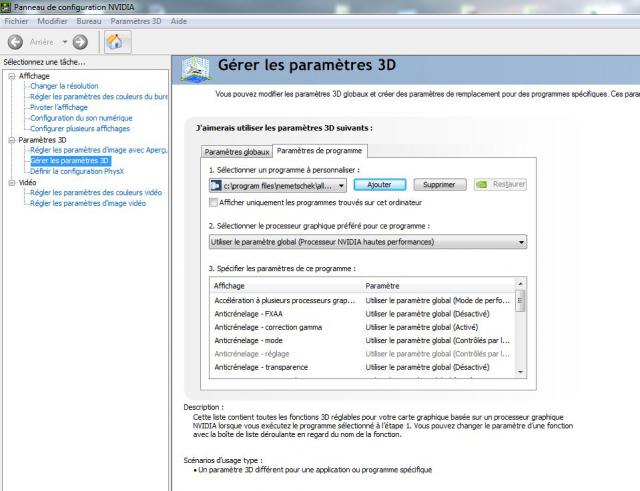Screen dimensions: 640x491
Task: Open the Back history dropdown arrow
Action: pos(64,42)
